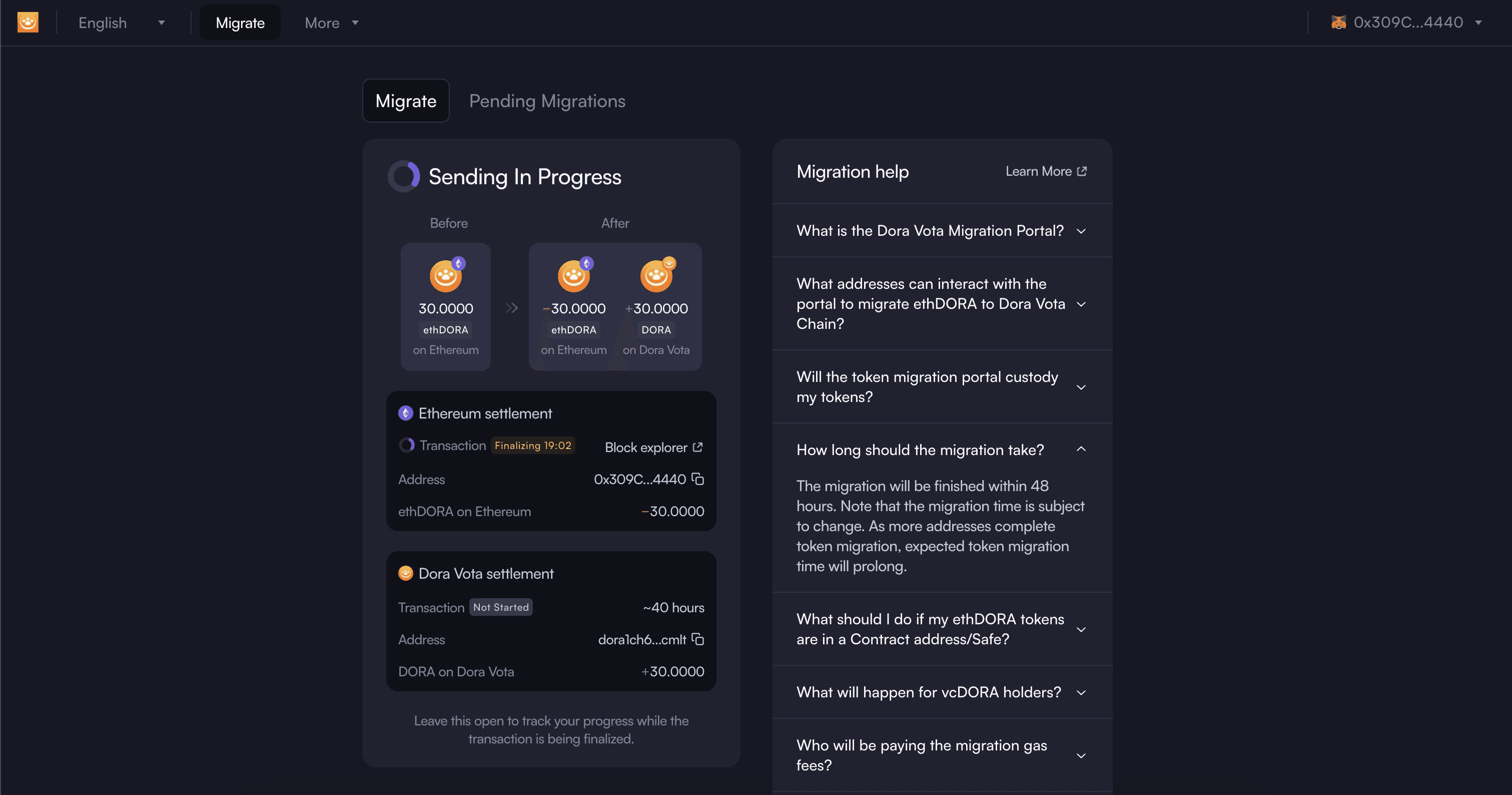
Task: Select the Migrate tab above the card
Action: click(406, 101)
